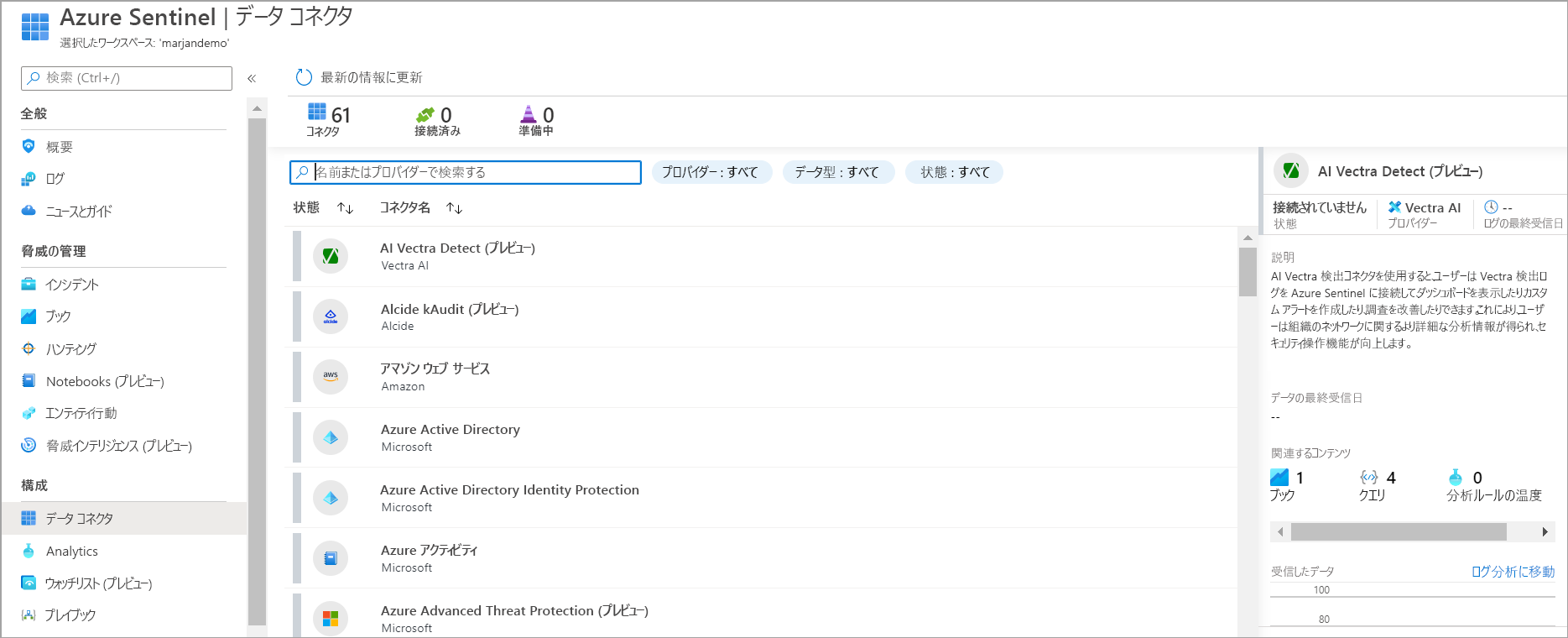The width and height of the screenshot is (1568, 638).
Task: Click the right arrow of the details scrollbar
Action: [x=1545, y=531]
